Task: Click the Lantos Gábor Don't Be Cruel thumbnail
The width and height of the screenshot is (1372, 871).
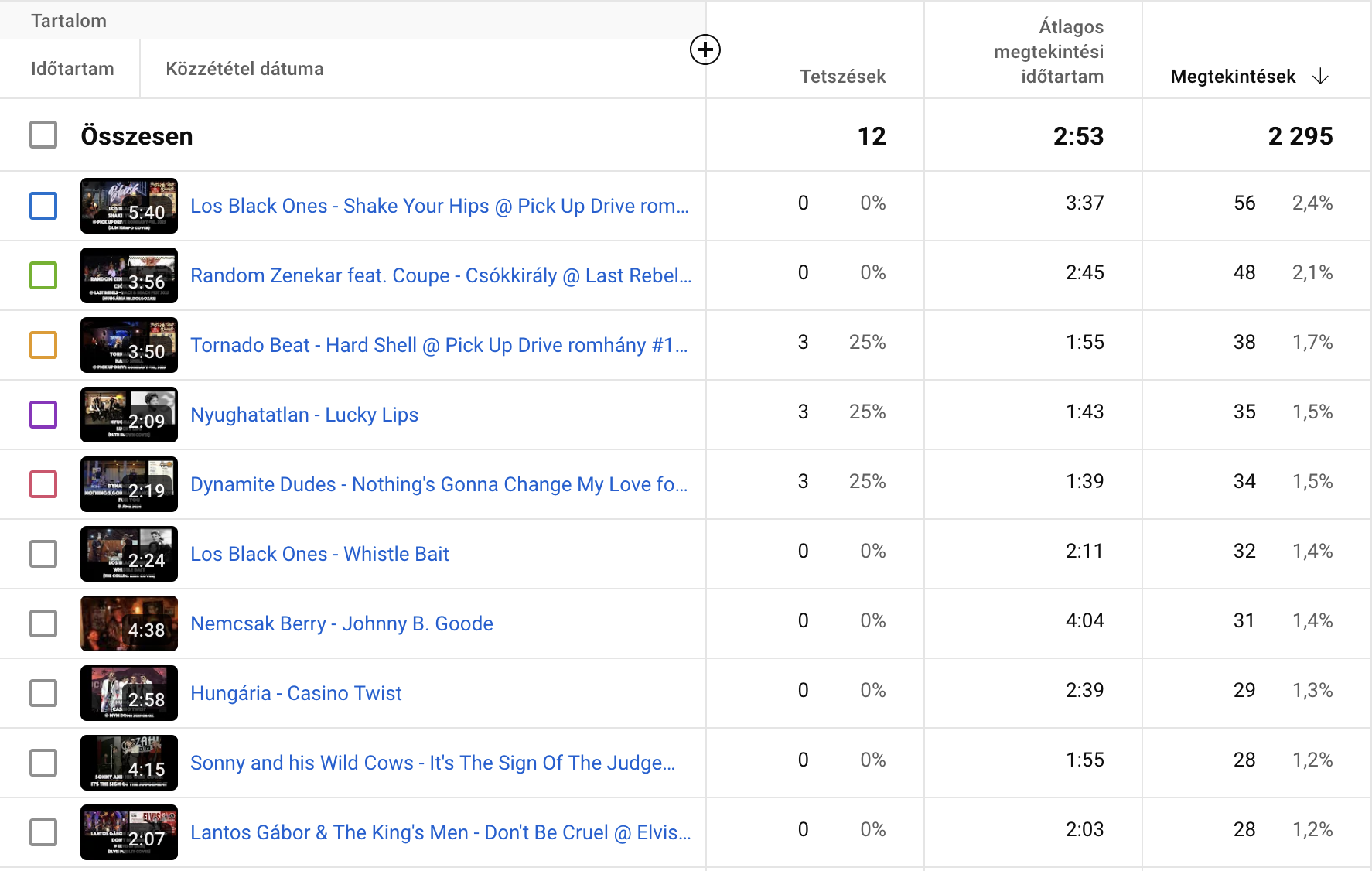Action: [x=129, y=832]
